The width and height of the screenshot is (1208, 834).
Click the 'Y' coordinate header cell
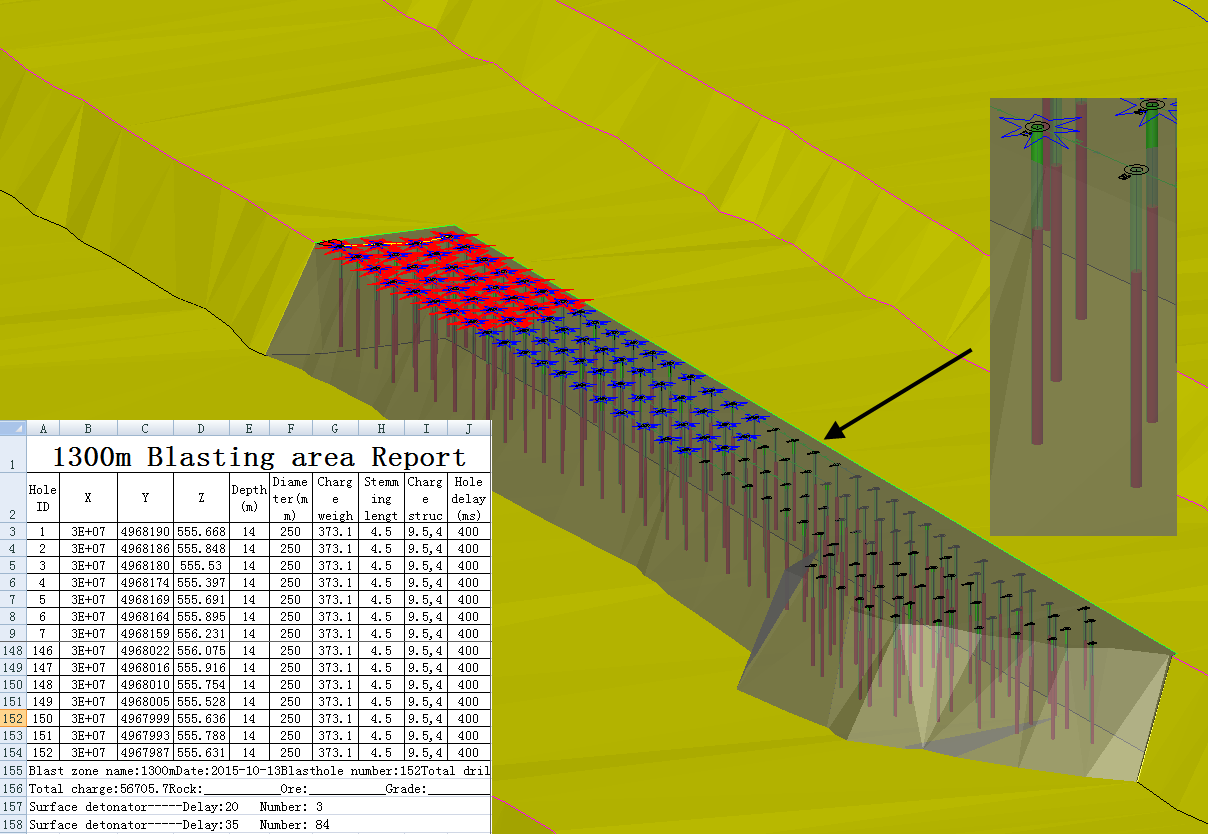(145, 498)
